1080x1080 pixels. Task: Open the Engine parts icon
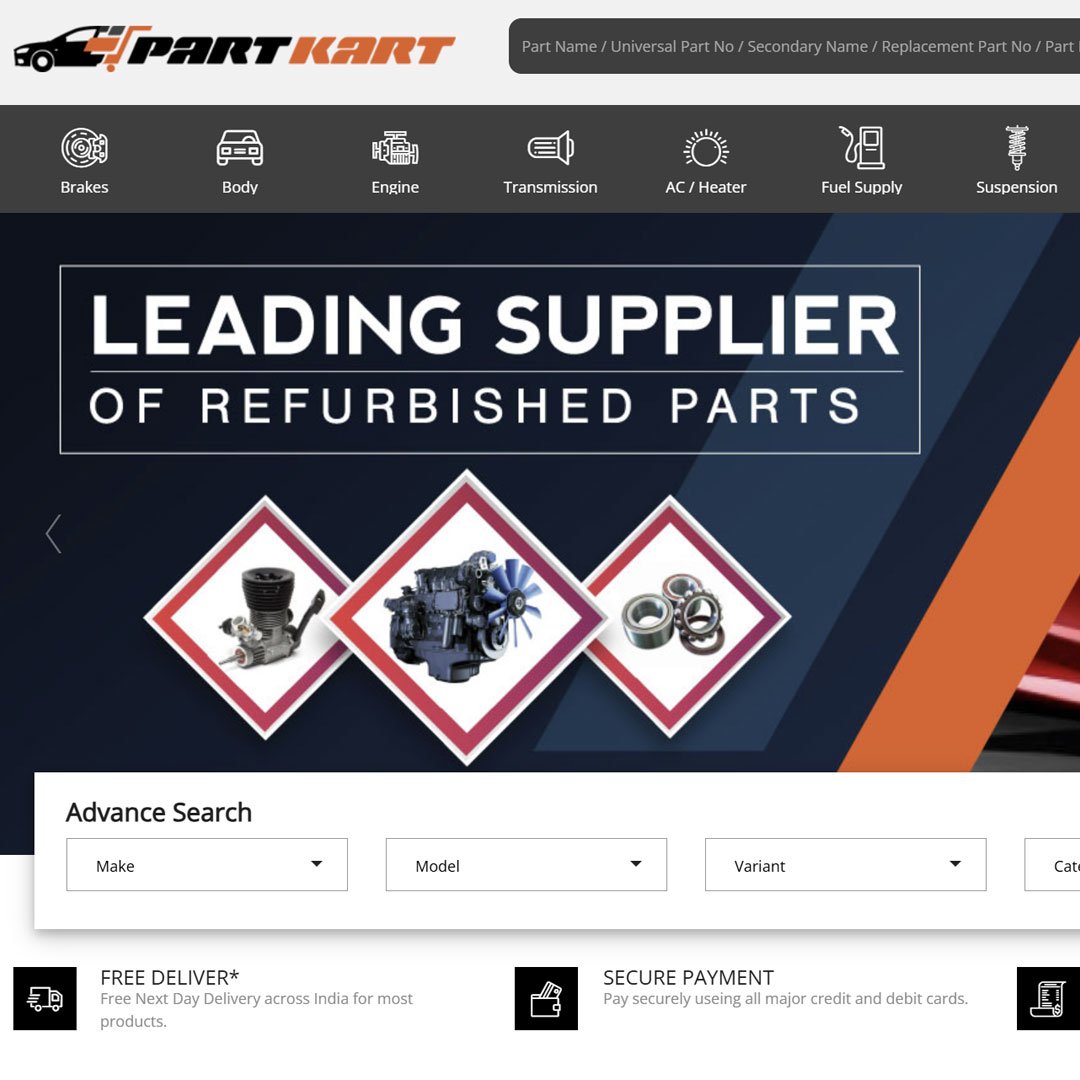tap(395, 147)
